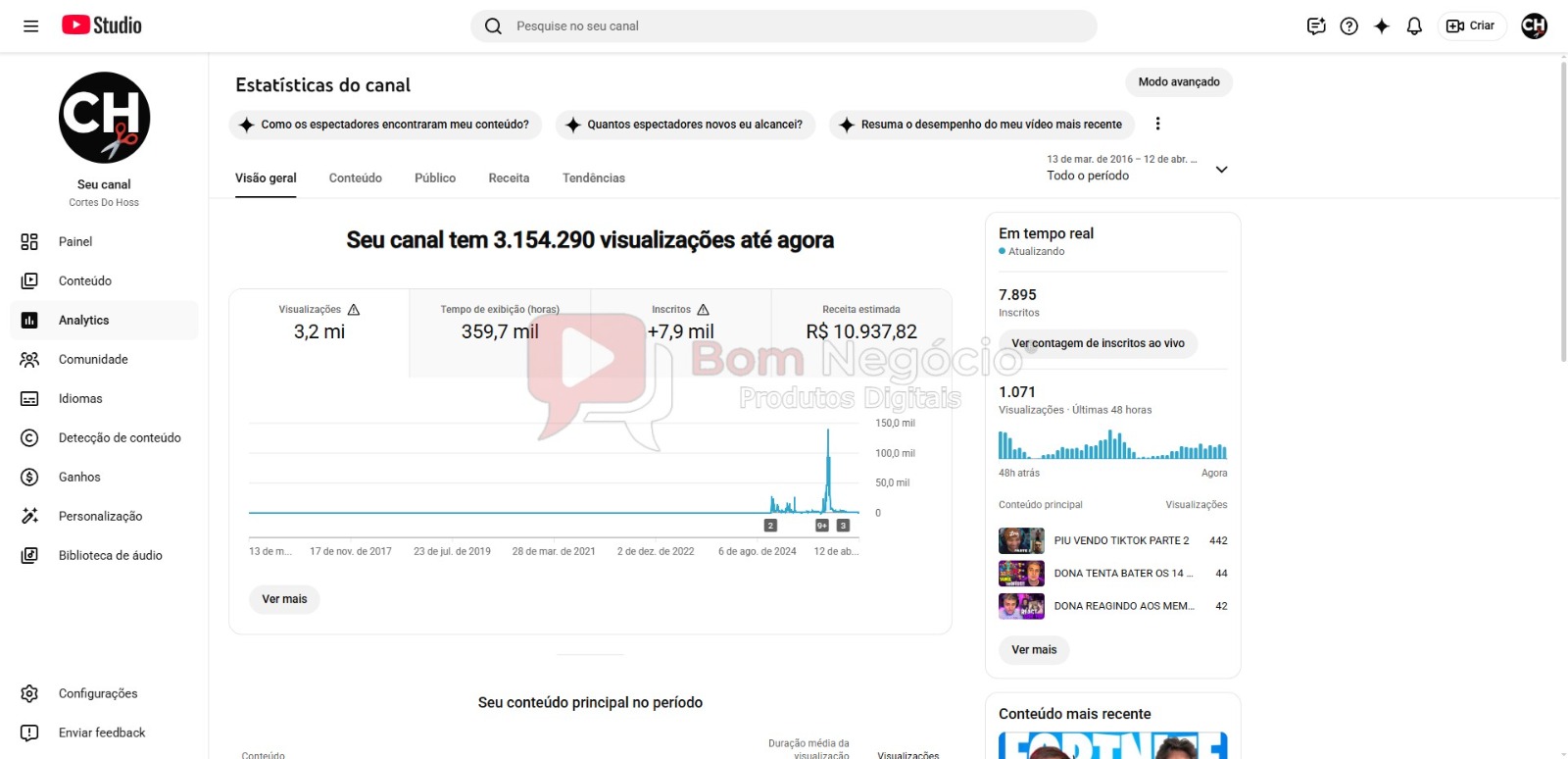Open the hamburger navigation menu
Screen dimensions: 1568x759
coord(30,26)
